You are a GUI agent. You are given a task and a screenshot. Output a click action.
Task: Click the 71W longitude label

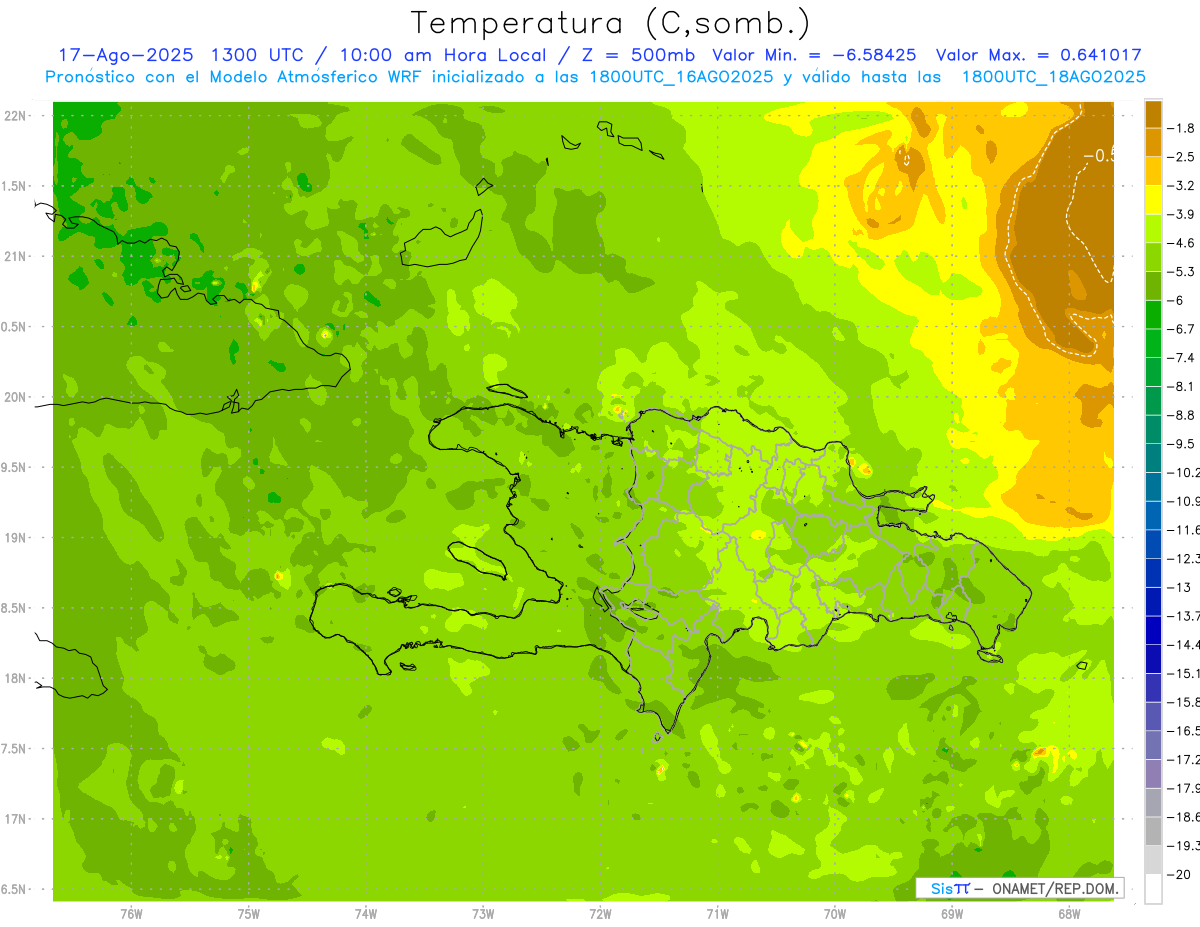(x=717, y=914)
